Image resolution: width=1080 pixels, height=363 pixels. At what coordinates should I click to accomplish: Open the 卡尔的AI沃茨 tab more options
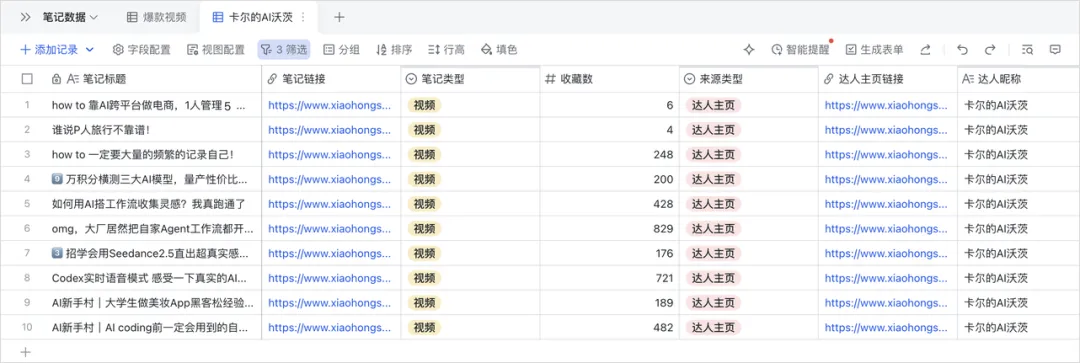(x=303, y=17)
